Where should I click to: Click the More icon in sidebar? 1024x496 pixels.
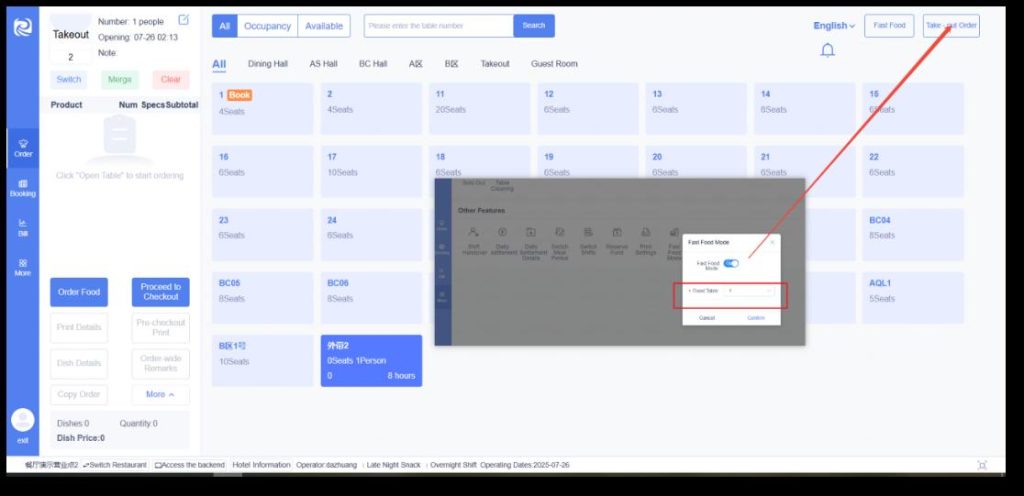point(23,266)
